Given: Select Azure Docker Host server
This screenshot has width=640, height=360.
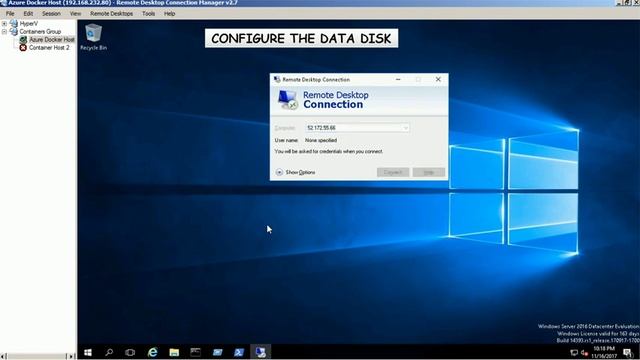Looking at the screenshot, I should 52,40.
